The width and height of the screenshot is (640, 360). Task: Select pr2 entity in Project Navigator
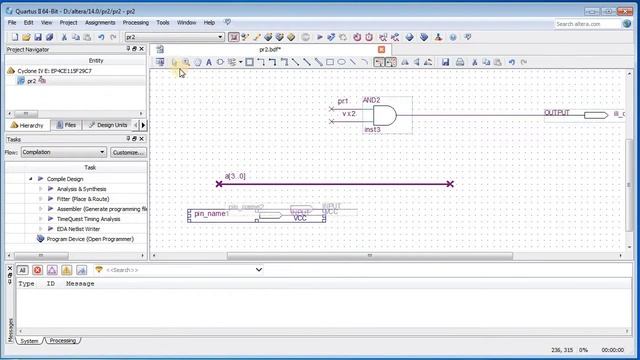pyautogui.click(x=31, y=81)
